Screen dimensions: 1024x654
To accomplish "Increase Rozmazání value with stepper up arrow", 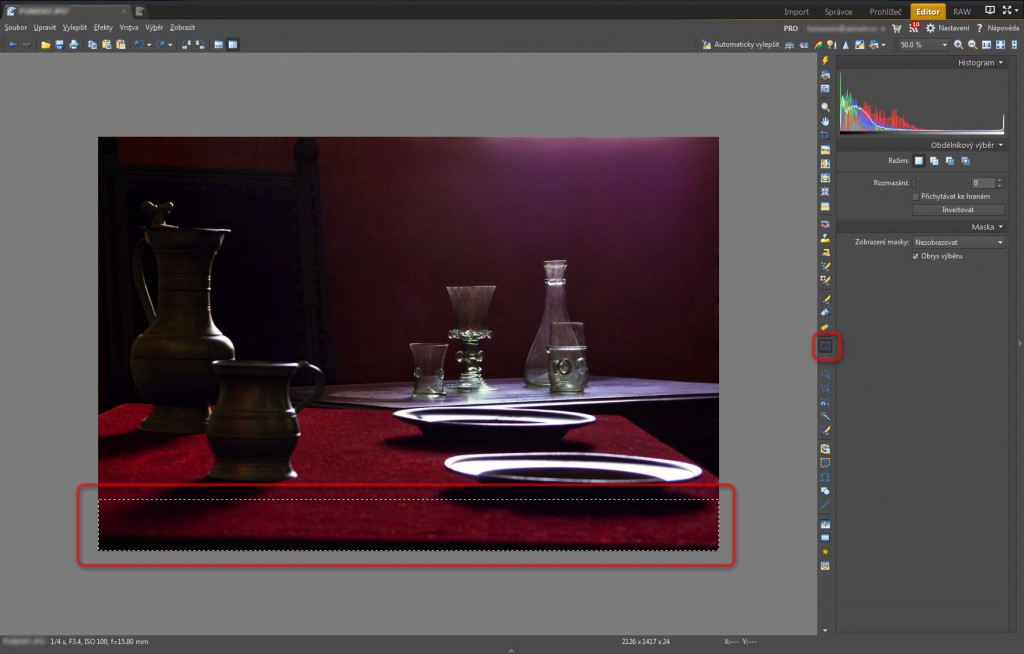I will pyautogui.click(x=1000, y=180).
